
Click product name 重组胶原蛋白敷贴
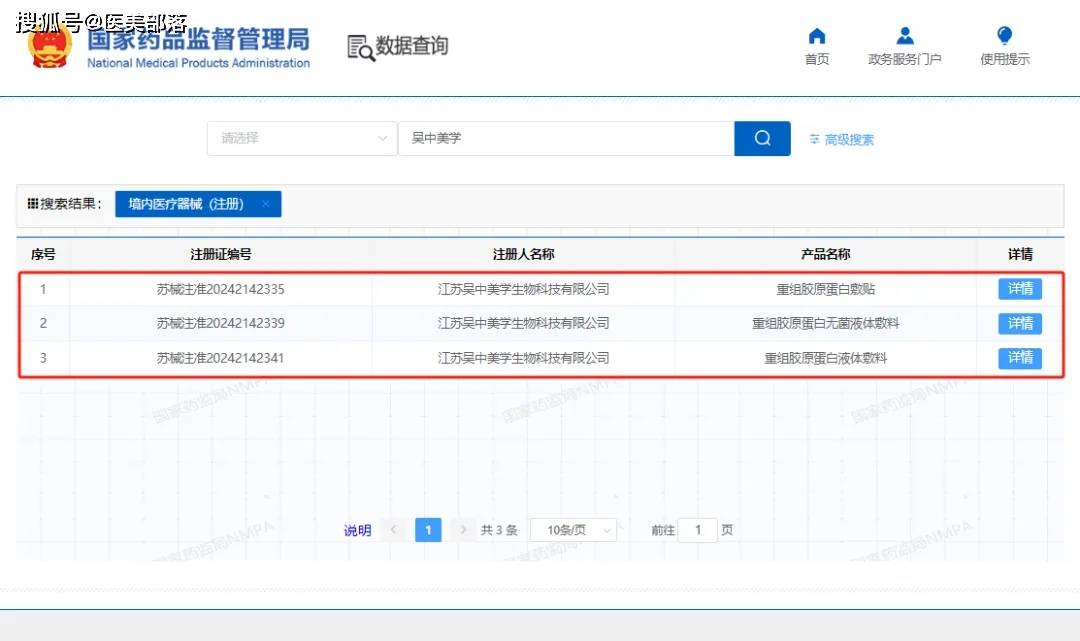point(826,289)
